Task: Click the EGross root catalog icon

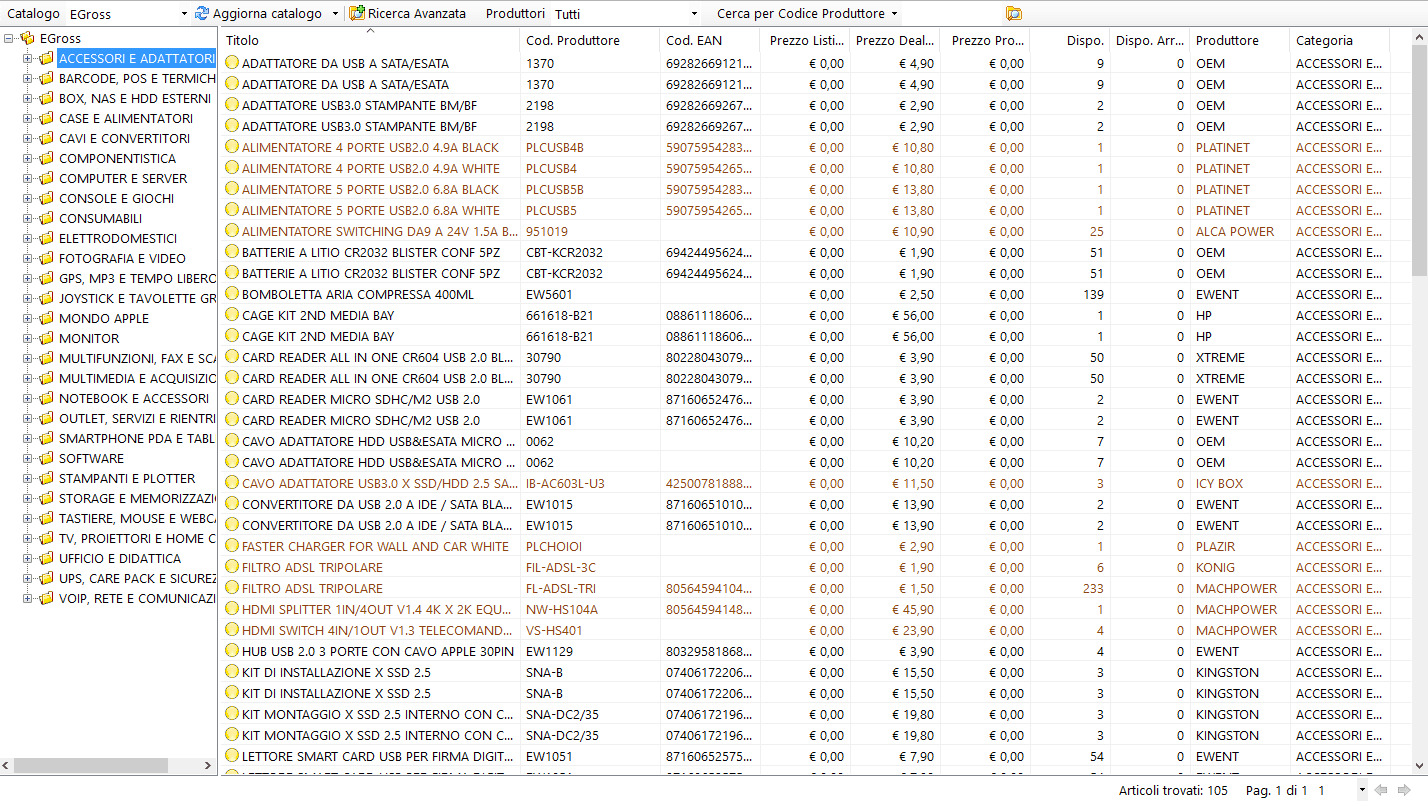Action: 28,38
